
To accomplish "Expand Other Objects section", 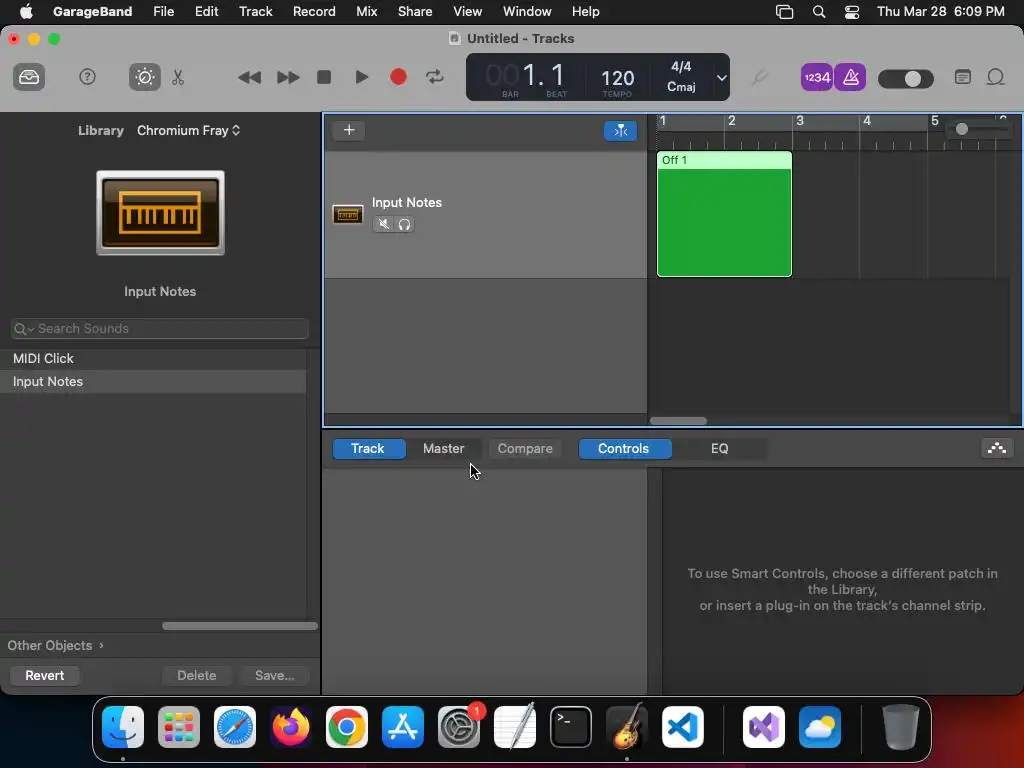I will (56, 645).
